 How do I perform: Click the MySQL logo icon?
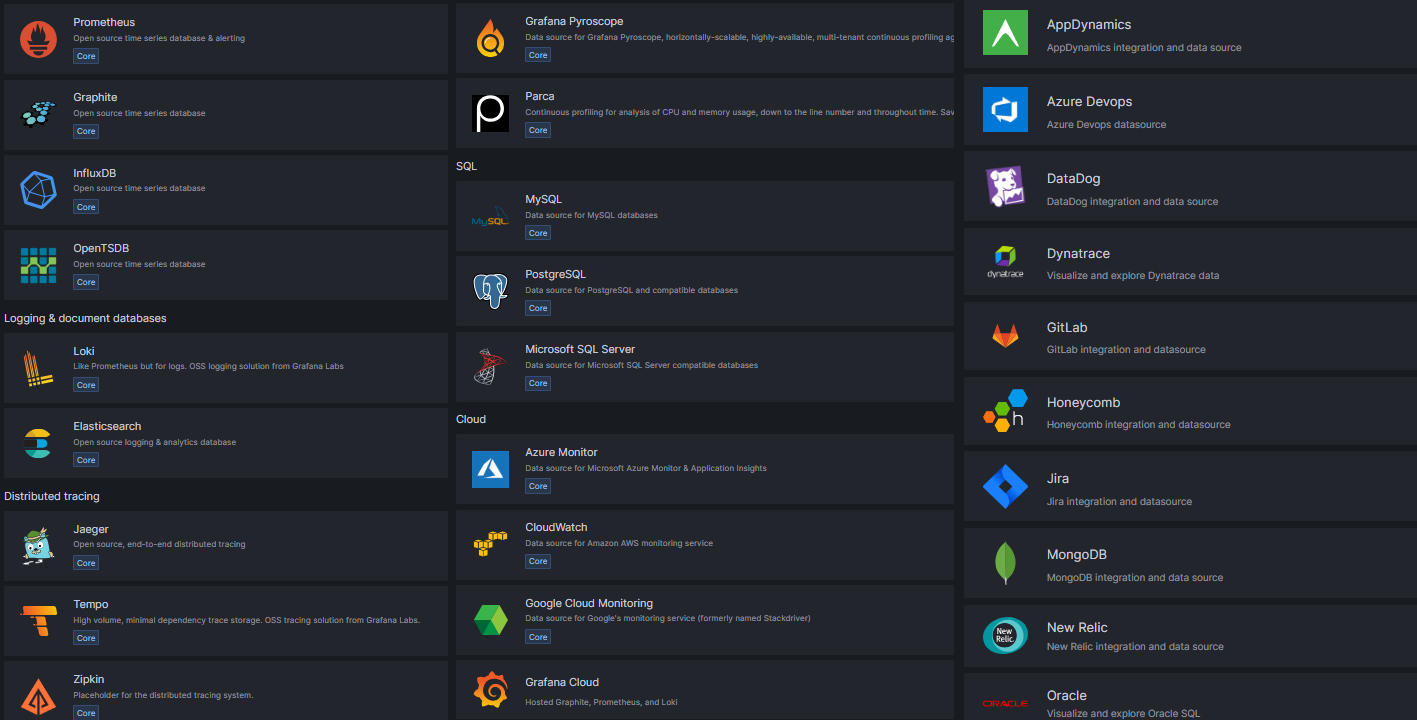tap(490, 216)
